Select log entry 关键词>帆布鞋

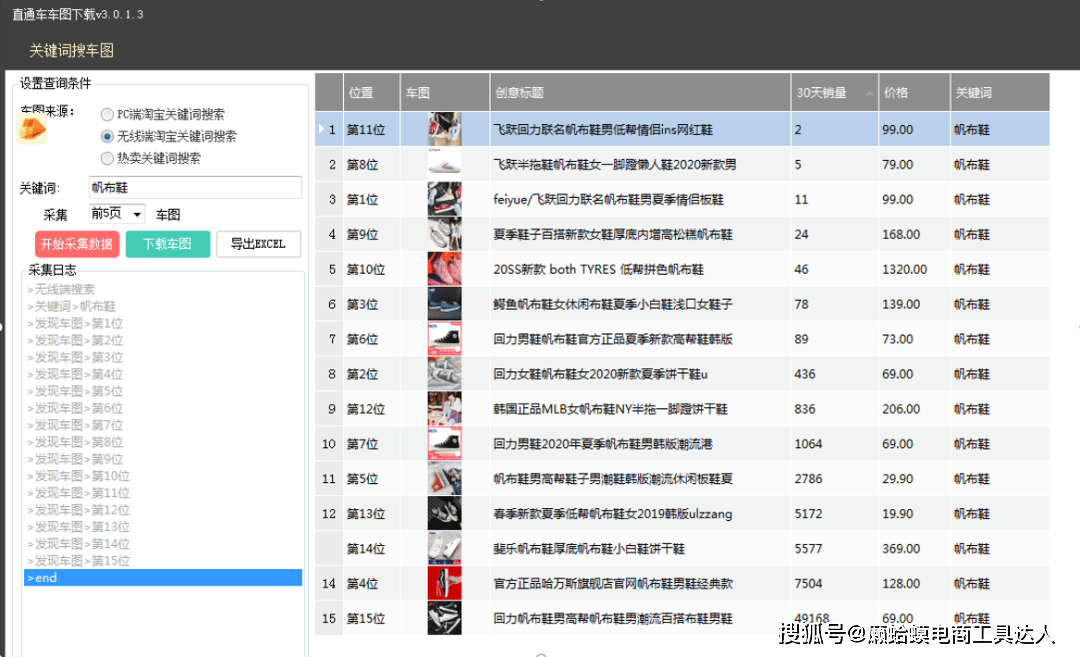[72, 306]
